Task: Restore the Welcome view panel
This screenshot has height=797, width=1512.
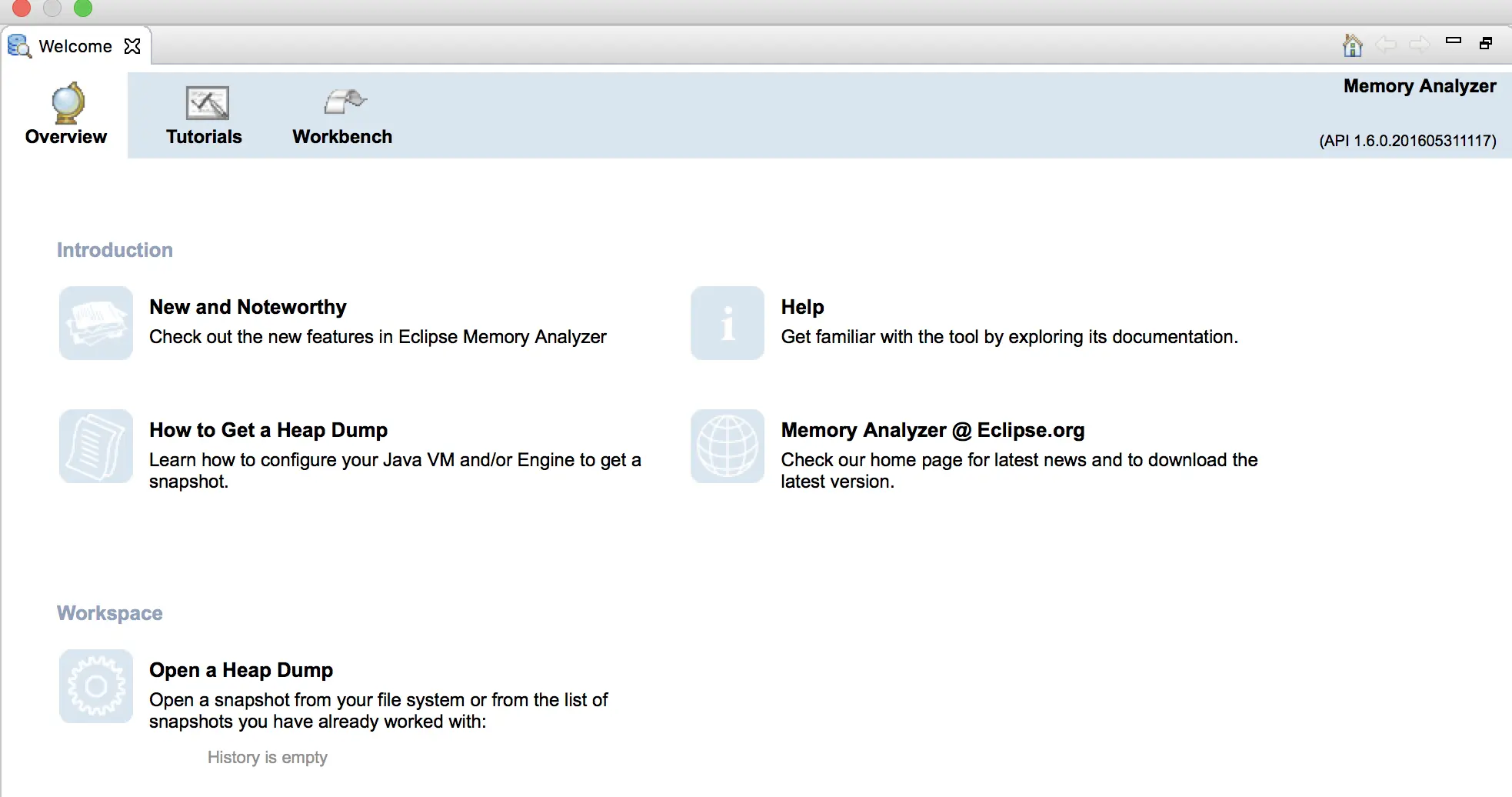Action: pos(1486,43)
